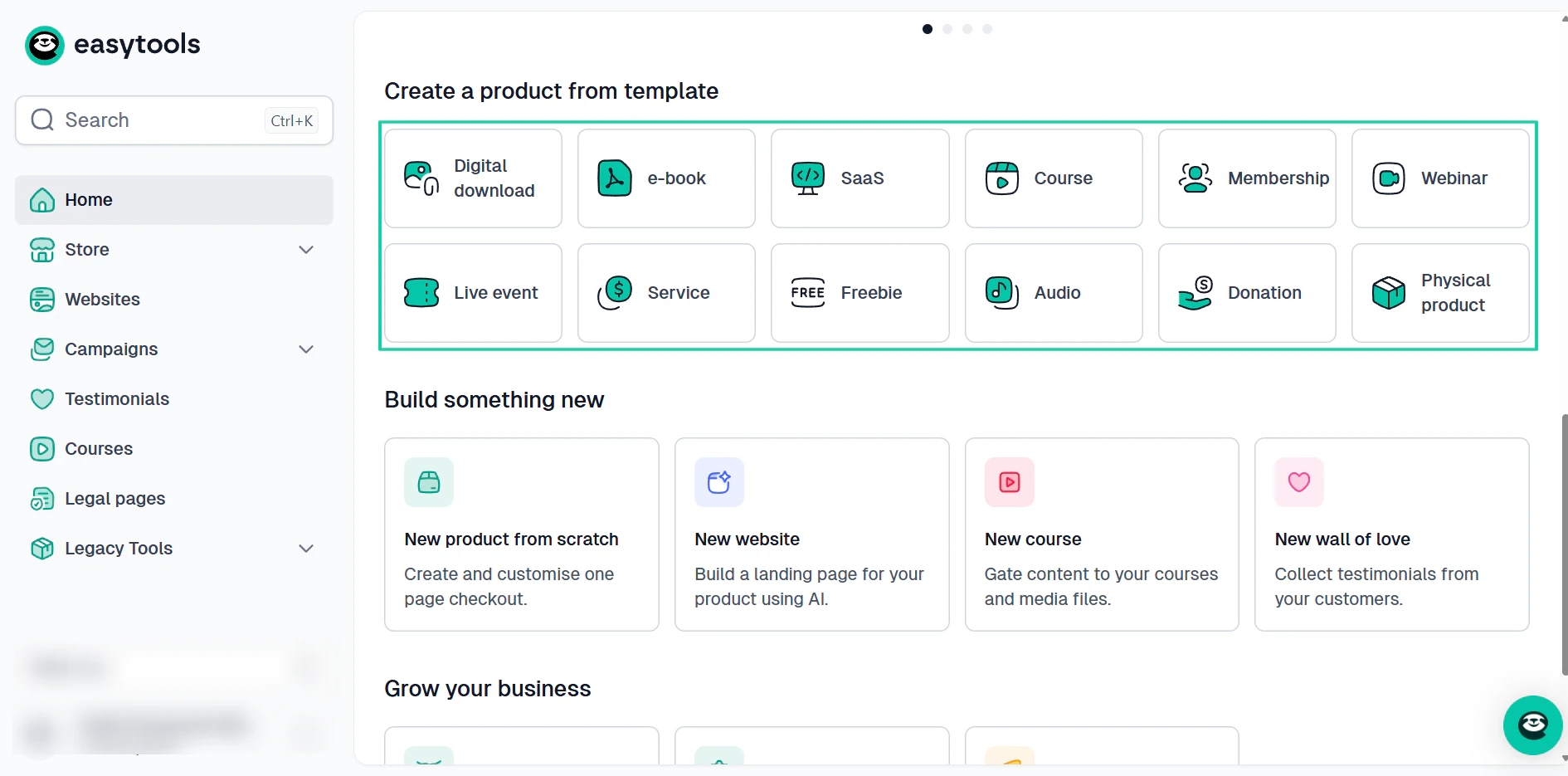Expand the Campaigns section chevron
This screenshot has width=1568, height=776.
(306, 349)
